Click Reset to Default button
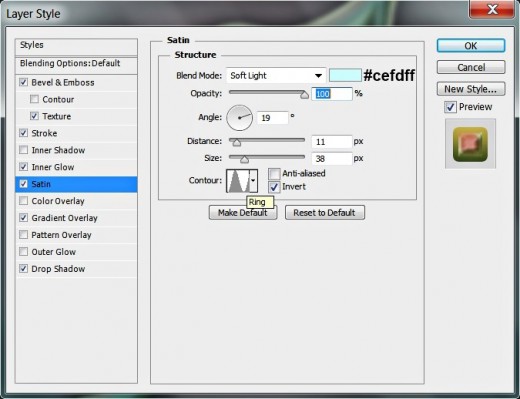Screen dimensions: 520x399 point(325,212)
